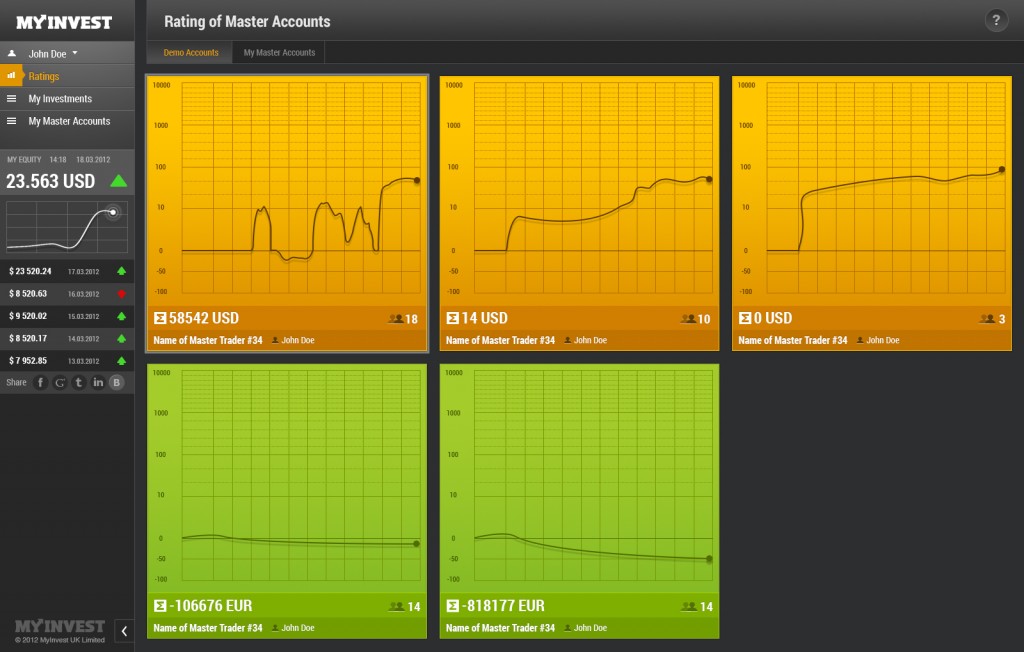
Task: Click the investors icon showing 10
Action: (x=688, y=319)
